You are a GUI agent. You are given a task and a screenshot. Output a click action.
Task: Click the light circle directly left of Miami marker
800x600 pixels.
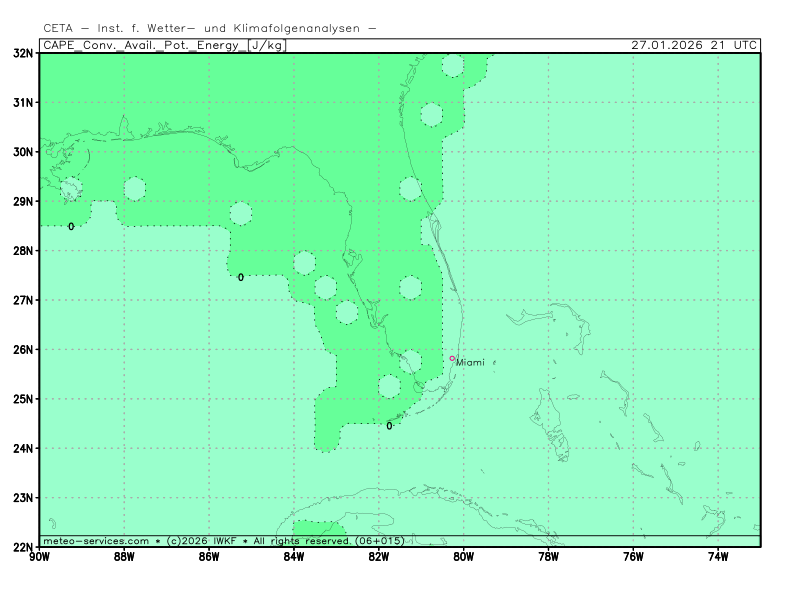410,360
